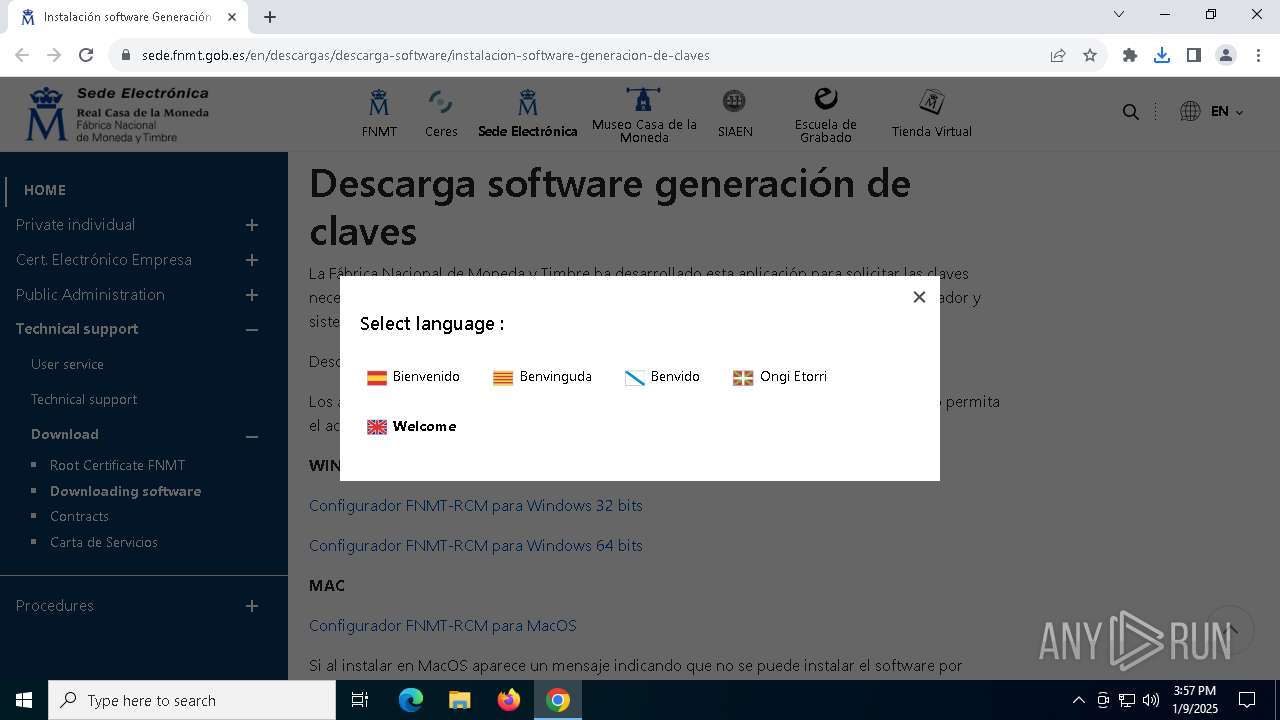Choose Welcome English language option
Viewport: 1280px width, 720px height.
[x=411, y=427]
